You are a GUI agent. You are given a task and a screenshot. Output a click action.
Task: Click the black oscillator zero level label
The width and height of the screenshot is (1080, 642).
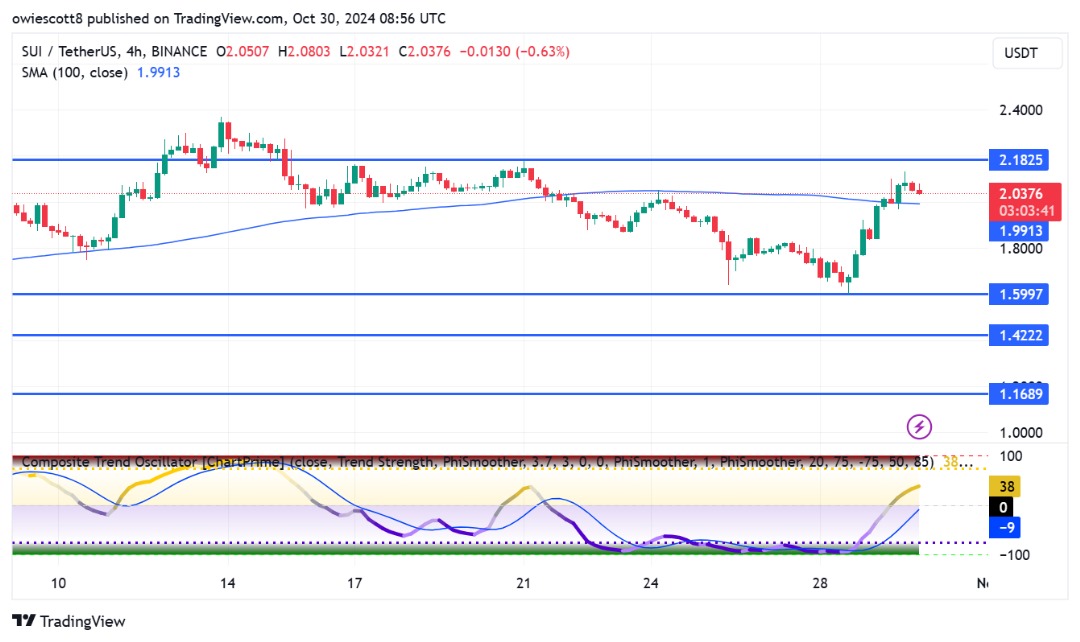1003,508
